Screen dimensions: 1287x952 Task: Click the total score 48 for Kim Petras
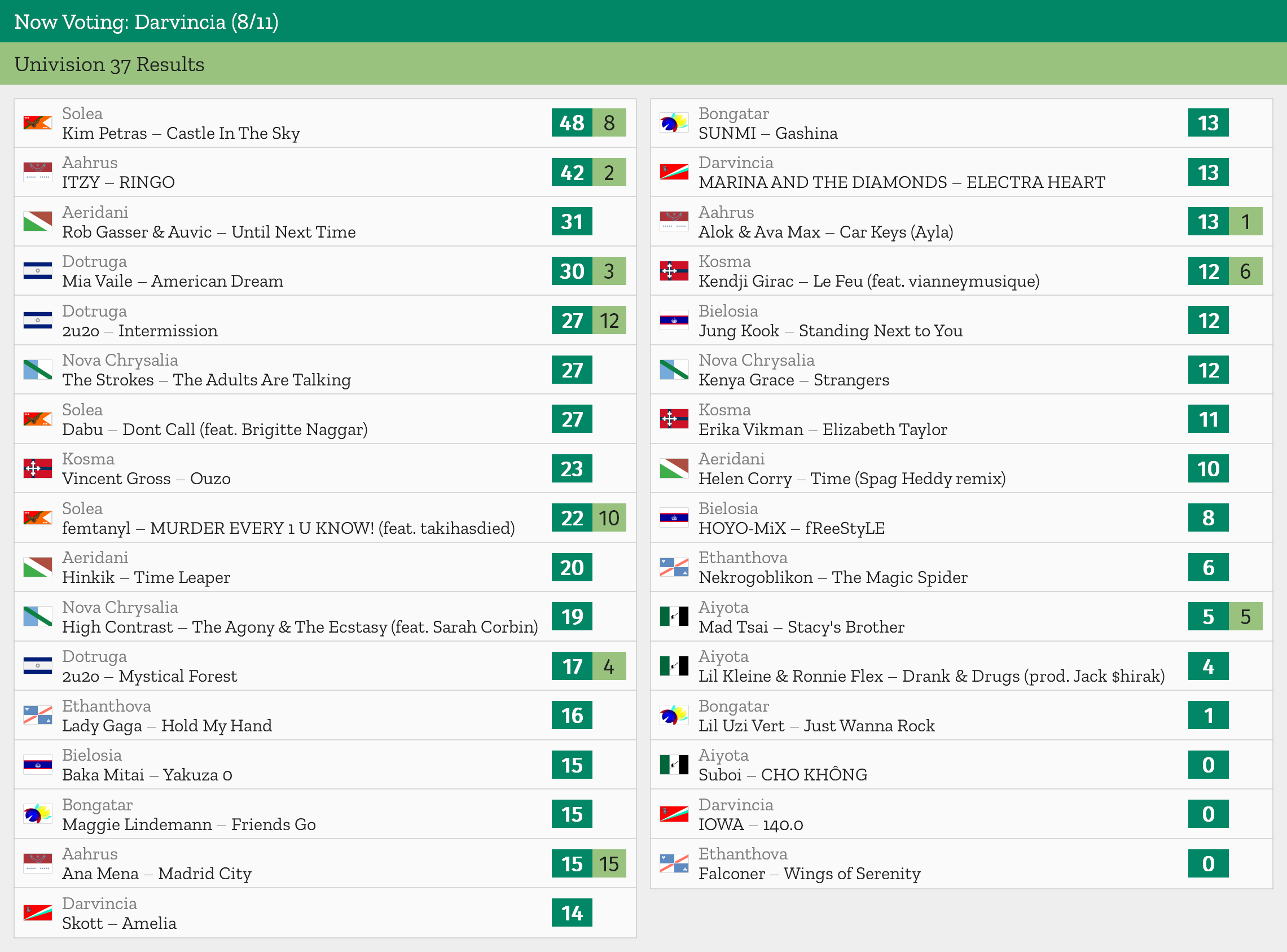572,123
